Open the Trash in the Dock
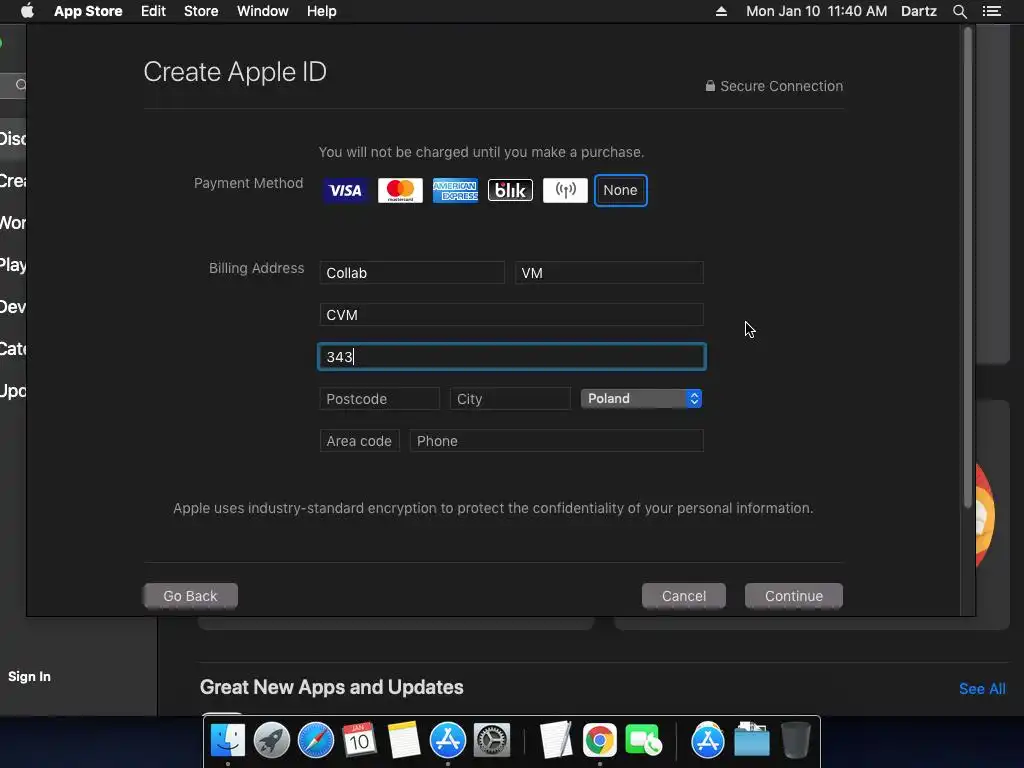The image size is (1024, 768). pos(795,740)
